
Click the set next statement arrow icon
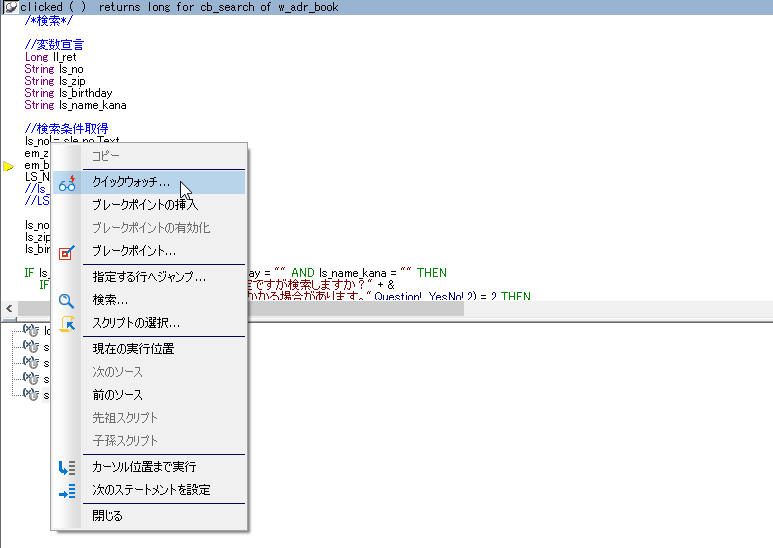[67, 491]
